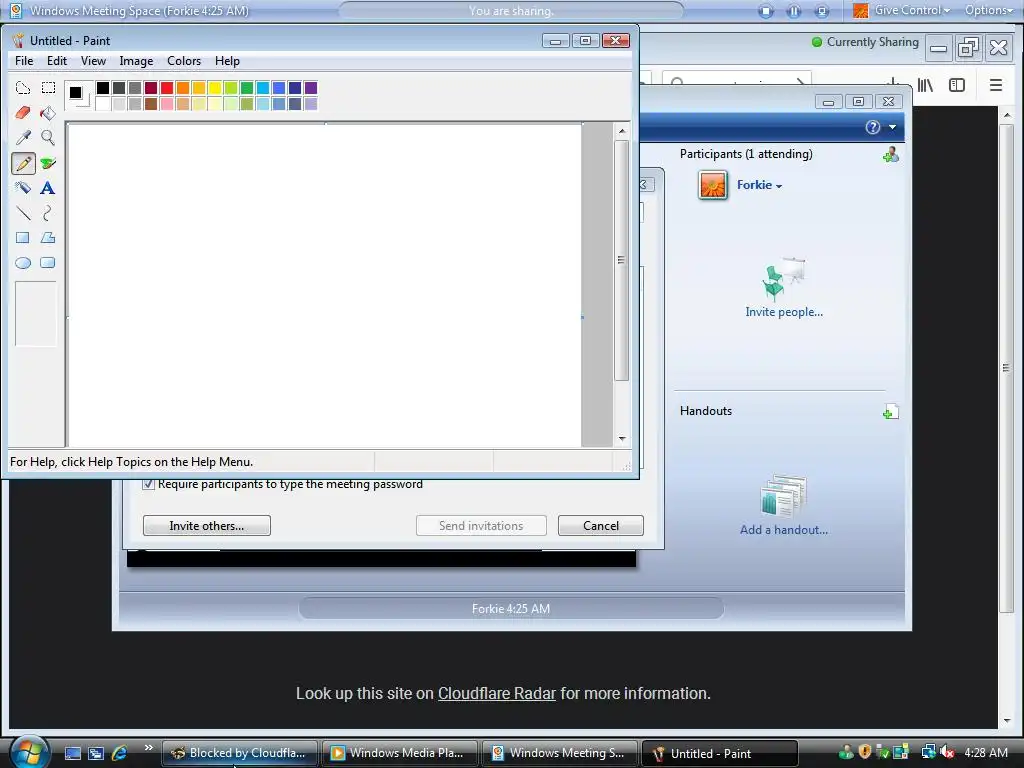Click the browser page scrollbar thumb
This screenshot has width=1024, height=768.
tap(1006, 368)
